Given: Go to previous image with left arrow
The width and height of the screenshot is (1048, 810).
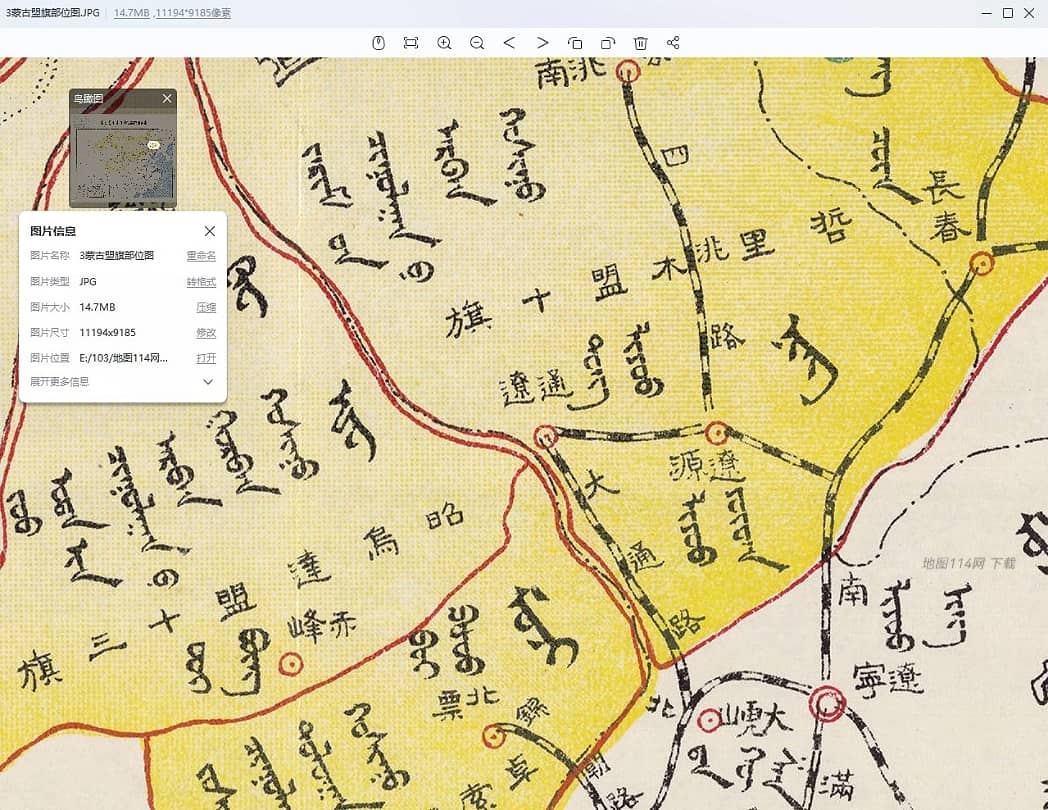Looking at the screenshot, I should (509, 43).
